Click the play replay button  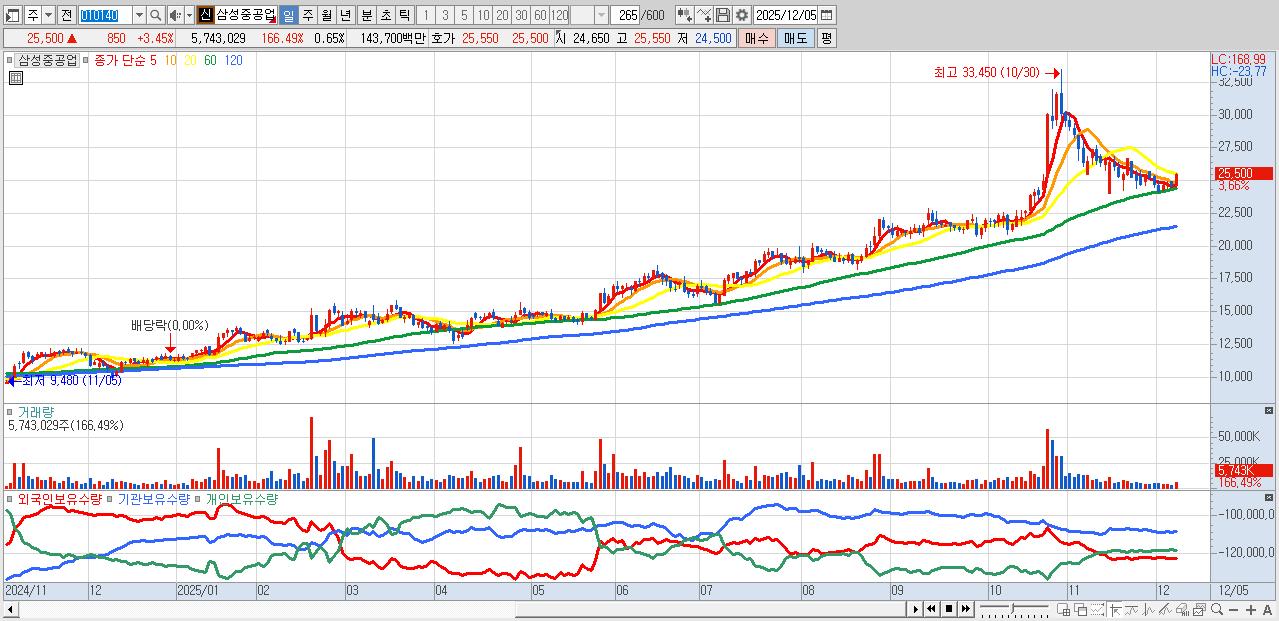[x=916, y=609]
